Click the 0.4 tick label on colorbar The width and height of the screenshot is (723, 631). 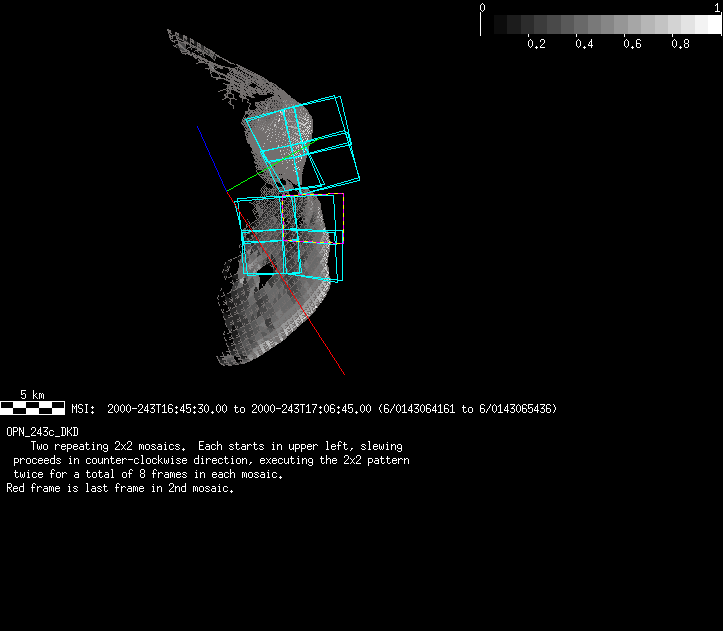tap(584, 44)
